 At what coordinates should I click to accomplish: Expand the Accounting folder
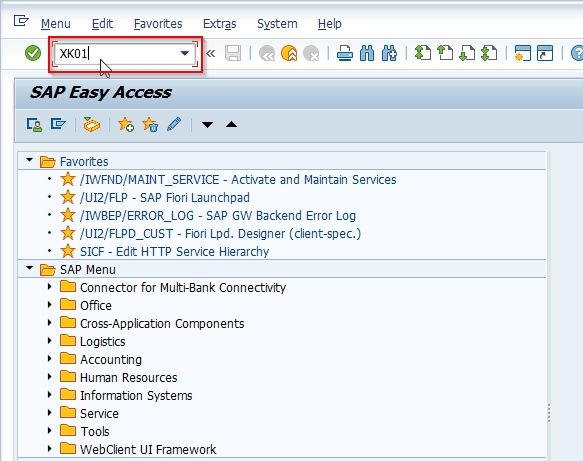click(x=49, y=358)
